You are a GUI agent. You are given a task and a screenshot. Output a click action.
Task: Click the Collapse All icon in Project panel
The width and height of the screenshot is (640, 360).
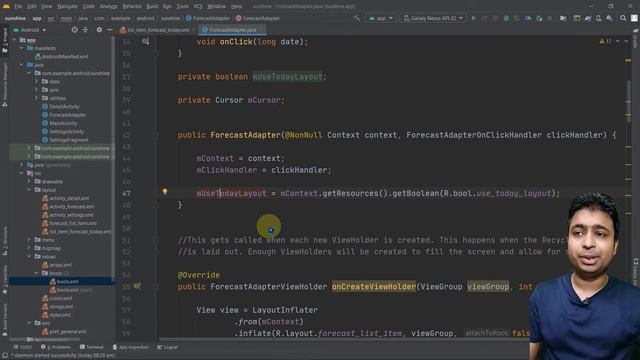85,30
